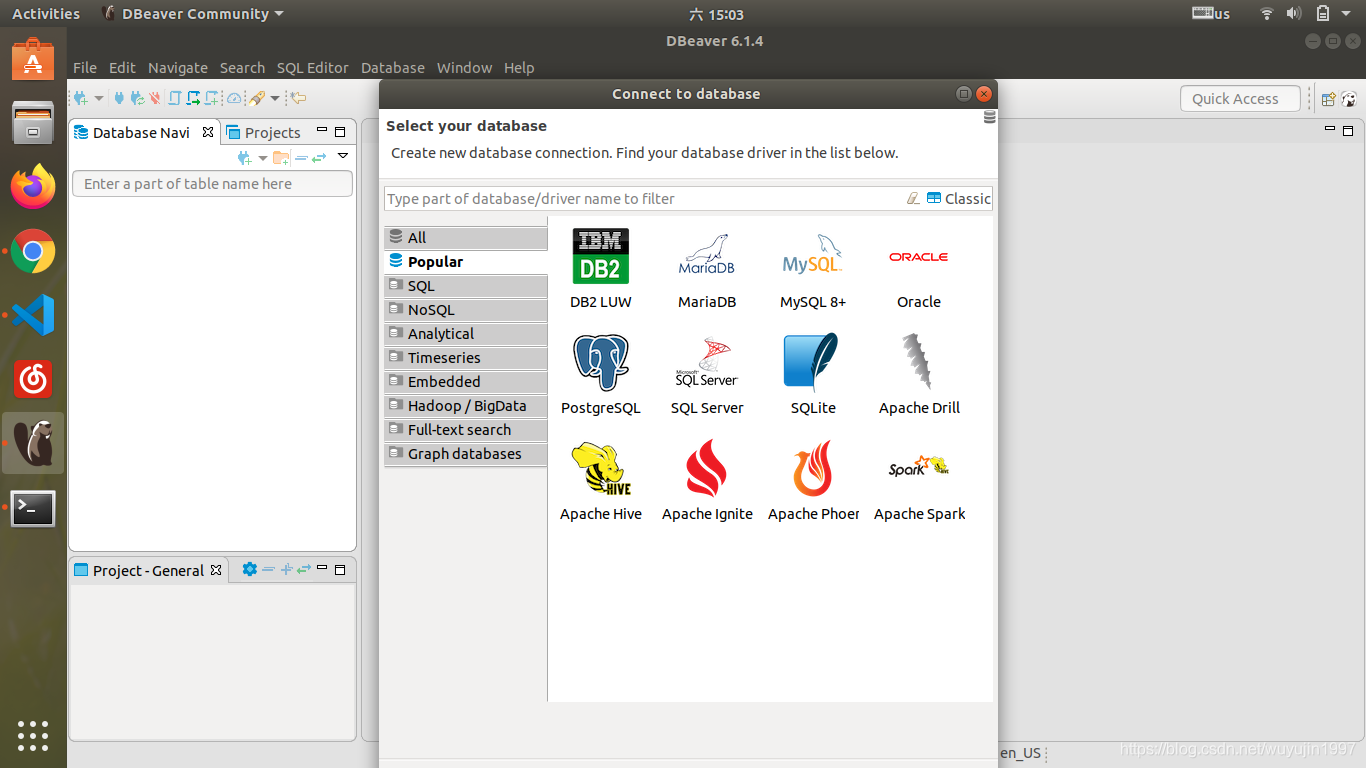The image size is (1366, 768).
Task: Select the Analytical database category
Action: pos(466,334)
